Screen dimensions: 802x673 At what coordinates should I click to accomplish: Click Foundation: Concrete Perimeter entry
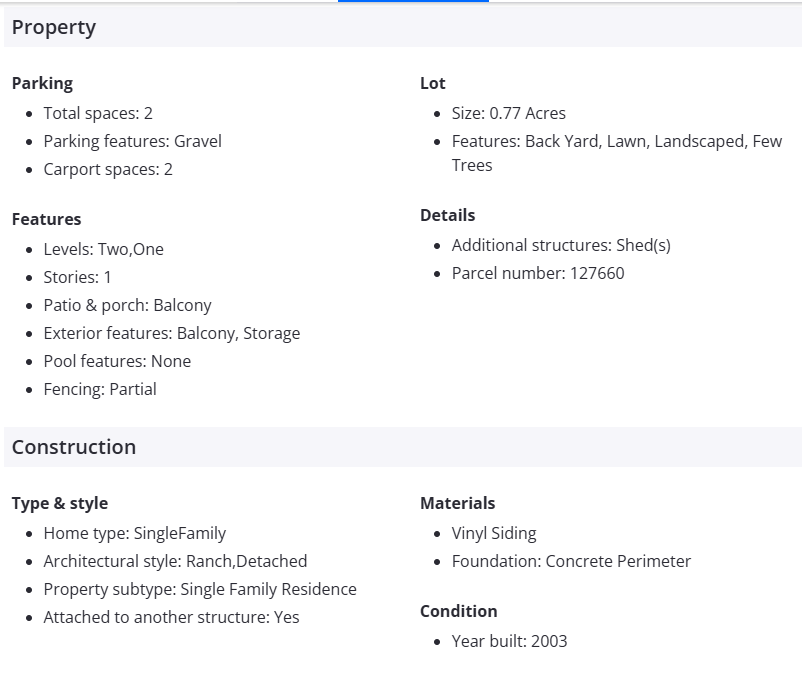point(571,561)
